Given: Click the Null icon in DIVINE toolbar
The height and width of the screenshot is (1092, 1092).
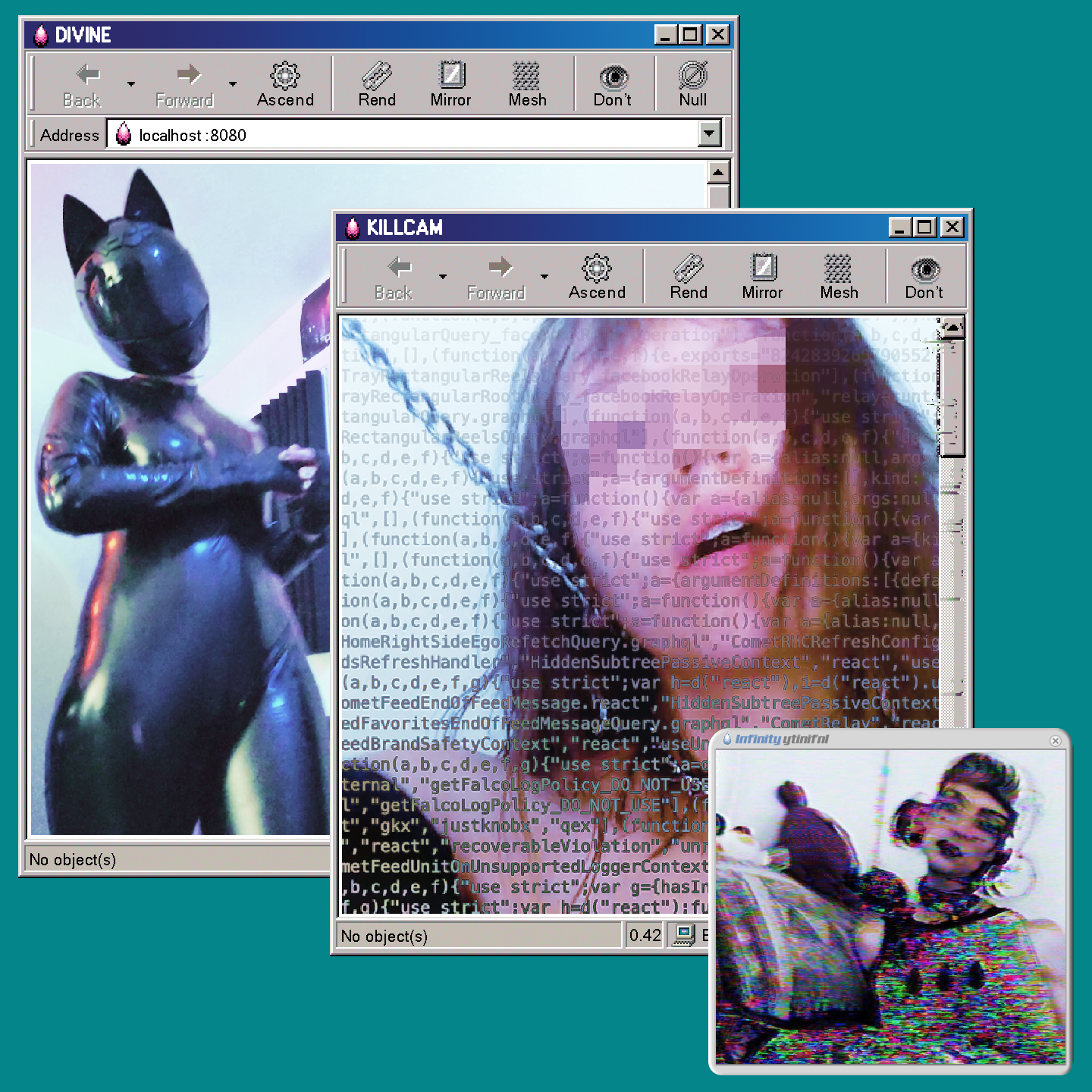Looking at the screenshot, I should click(692, 76).
